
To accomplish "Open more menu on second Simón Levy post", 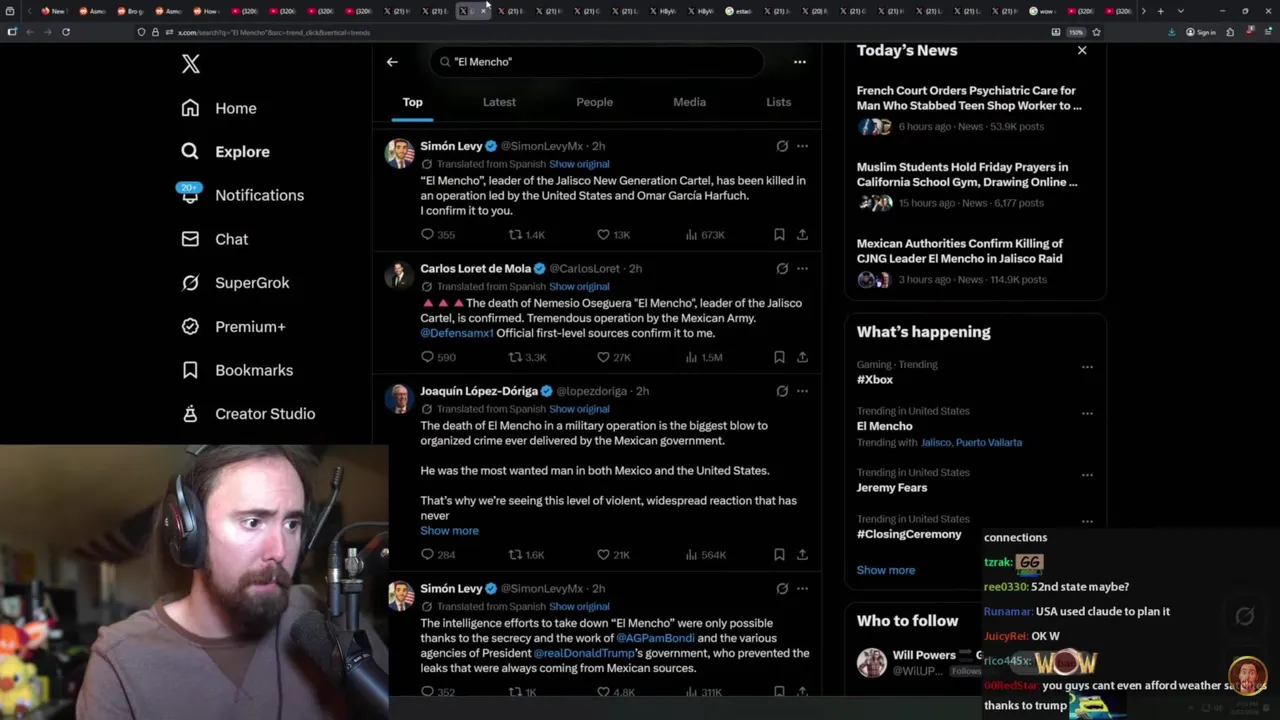I will pos(802,589).
